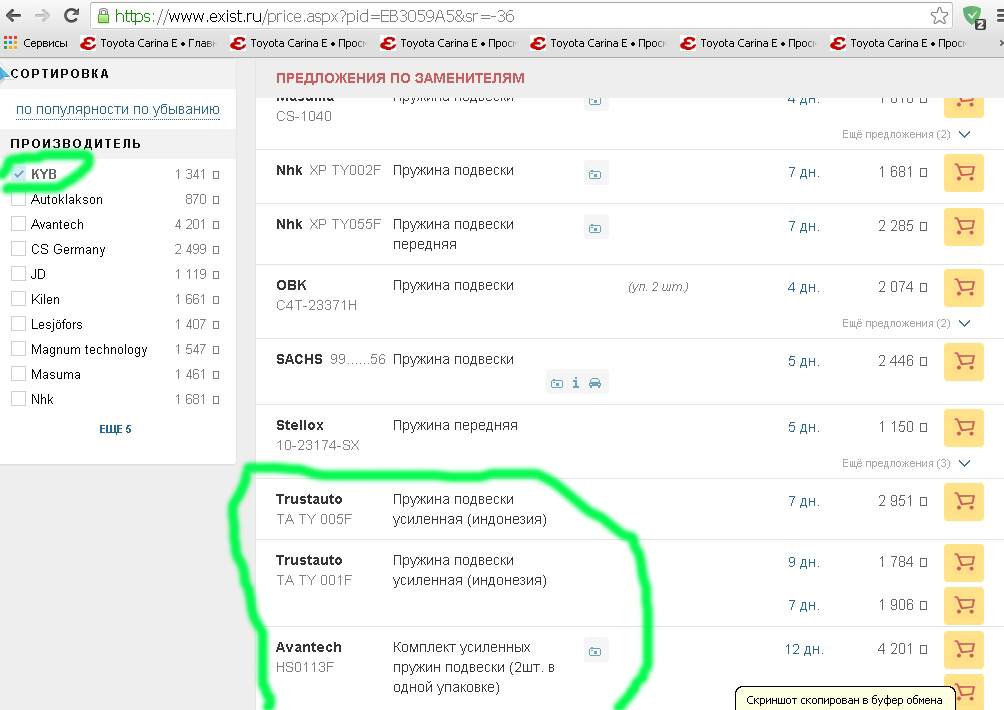Enable the Autoklakson manufacturer checkbox

click(x=19, y=199)
